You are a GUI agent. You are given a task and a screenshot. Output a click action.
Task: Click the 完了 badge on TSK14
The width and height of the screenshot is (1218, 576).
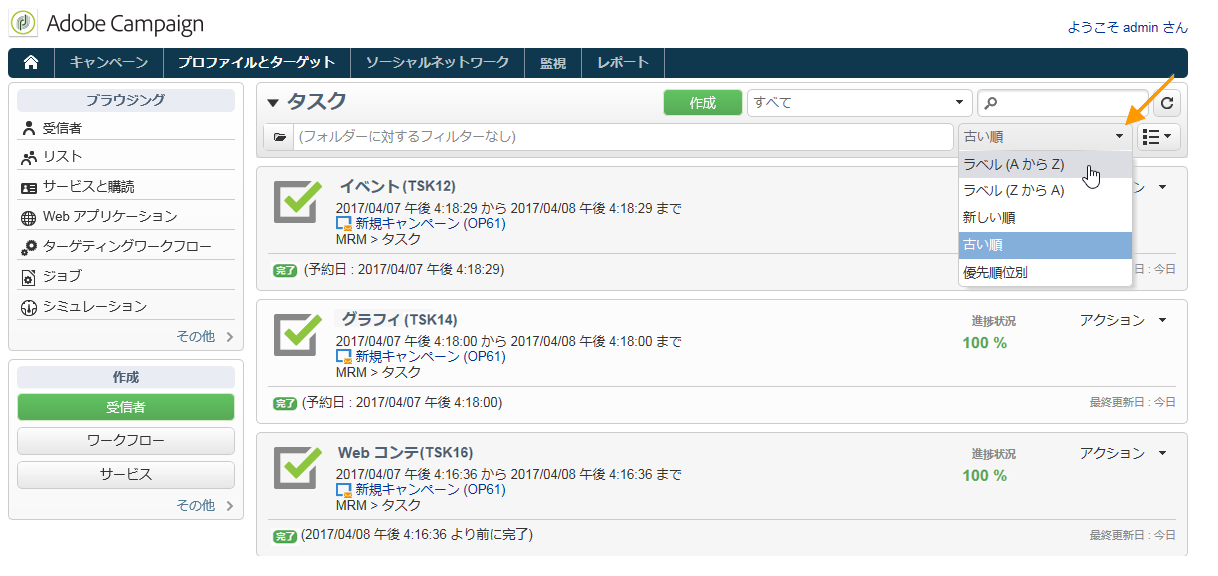coord(285,403)
